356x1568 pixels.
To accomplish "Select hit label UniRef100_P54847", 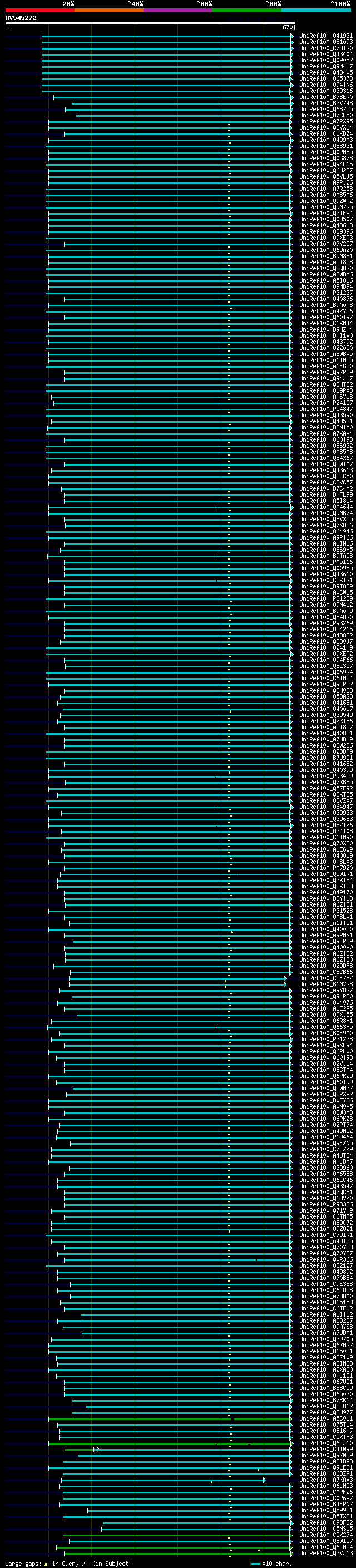I will tap(325, 409).
